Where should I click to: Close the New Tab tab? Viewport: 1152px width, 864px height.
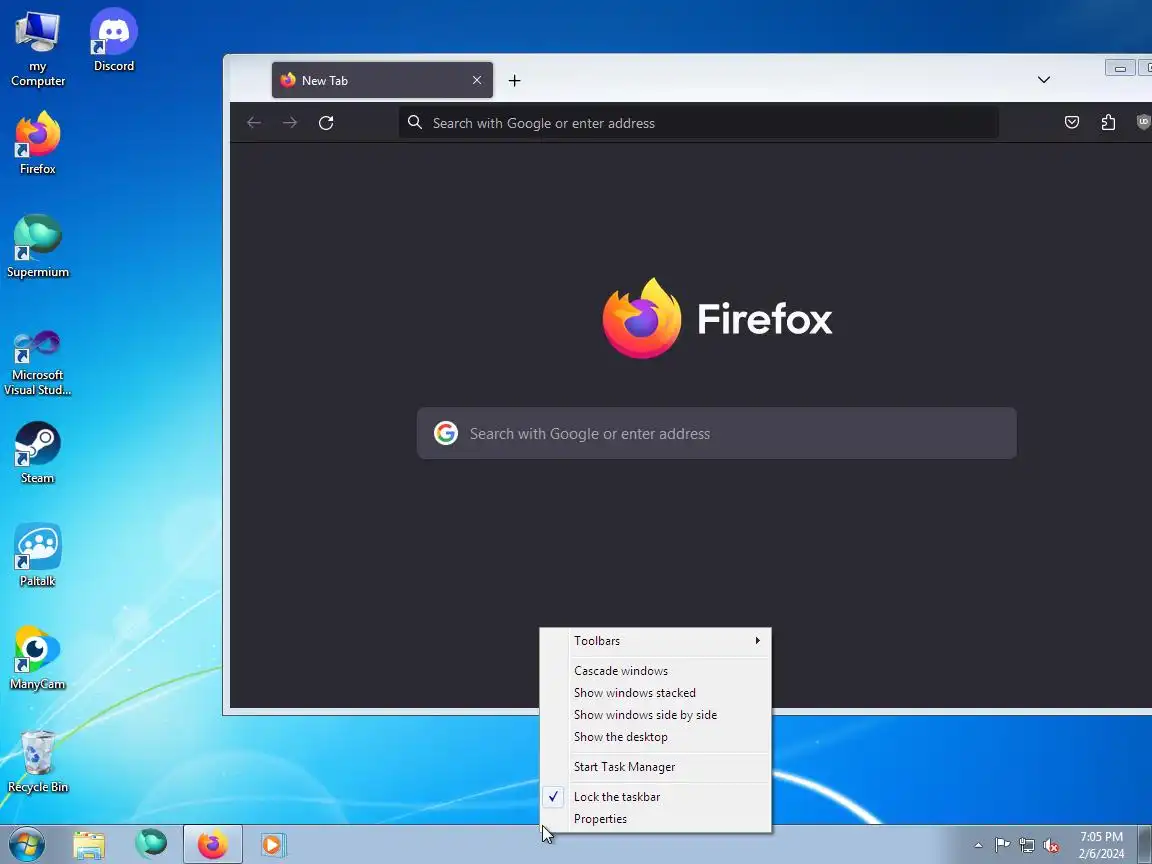click(x=477, y=80)
